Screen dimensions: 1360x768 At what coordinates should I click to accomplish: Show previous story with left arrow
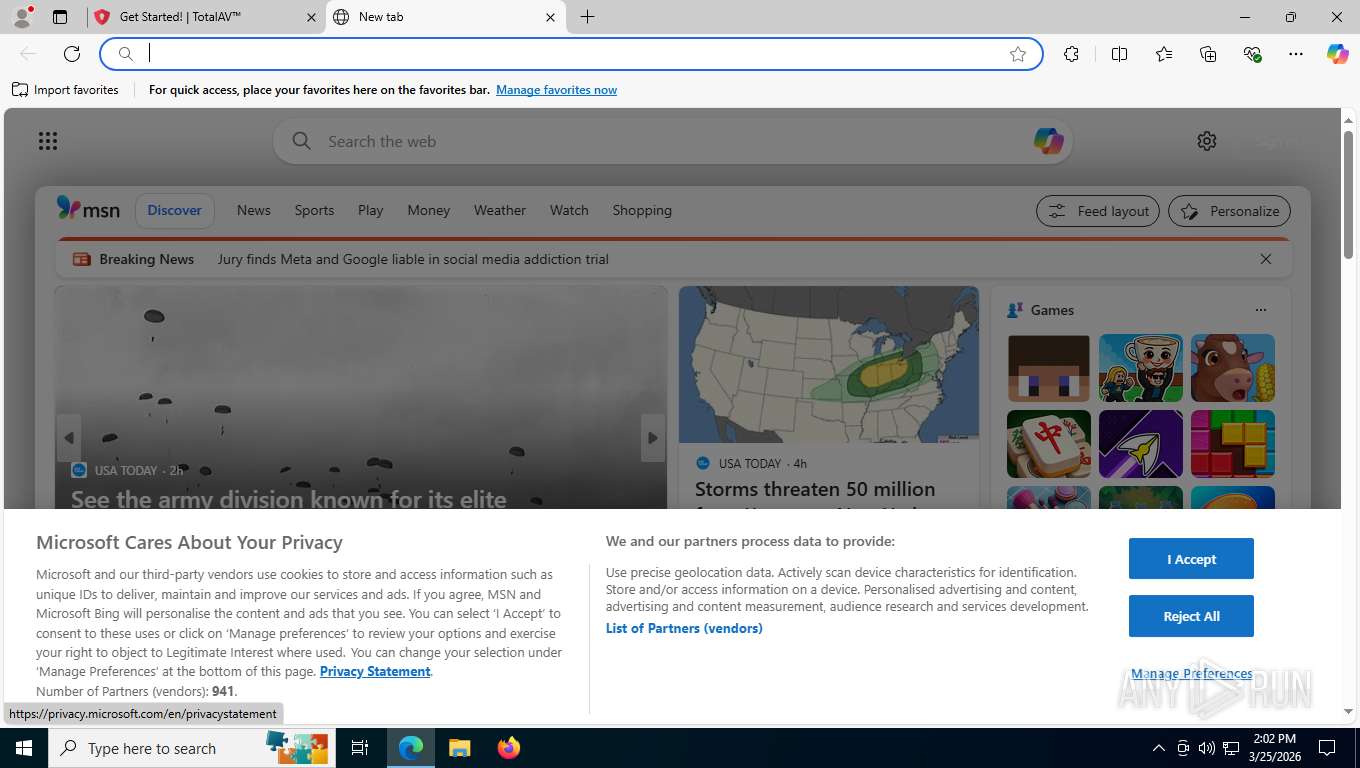69,438
